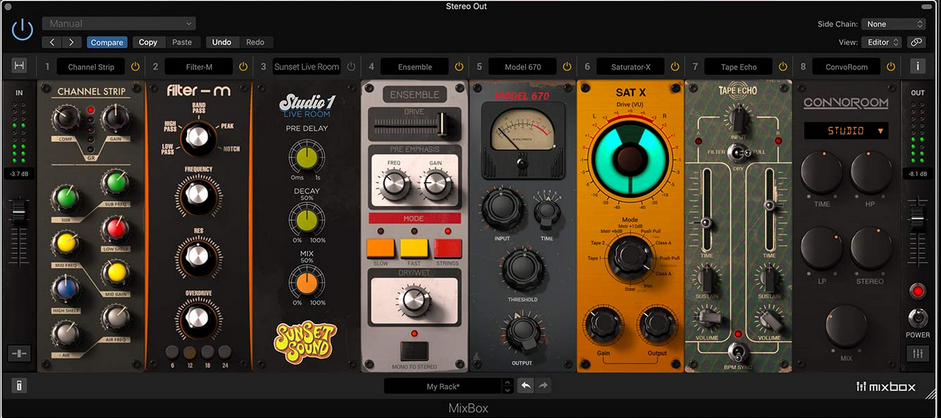Click the Compare button

click(x=107, y=42)
